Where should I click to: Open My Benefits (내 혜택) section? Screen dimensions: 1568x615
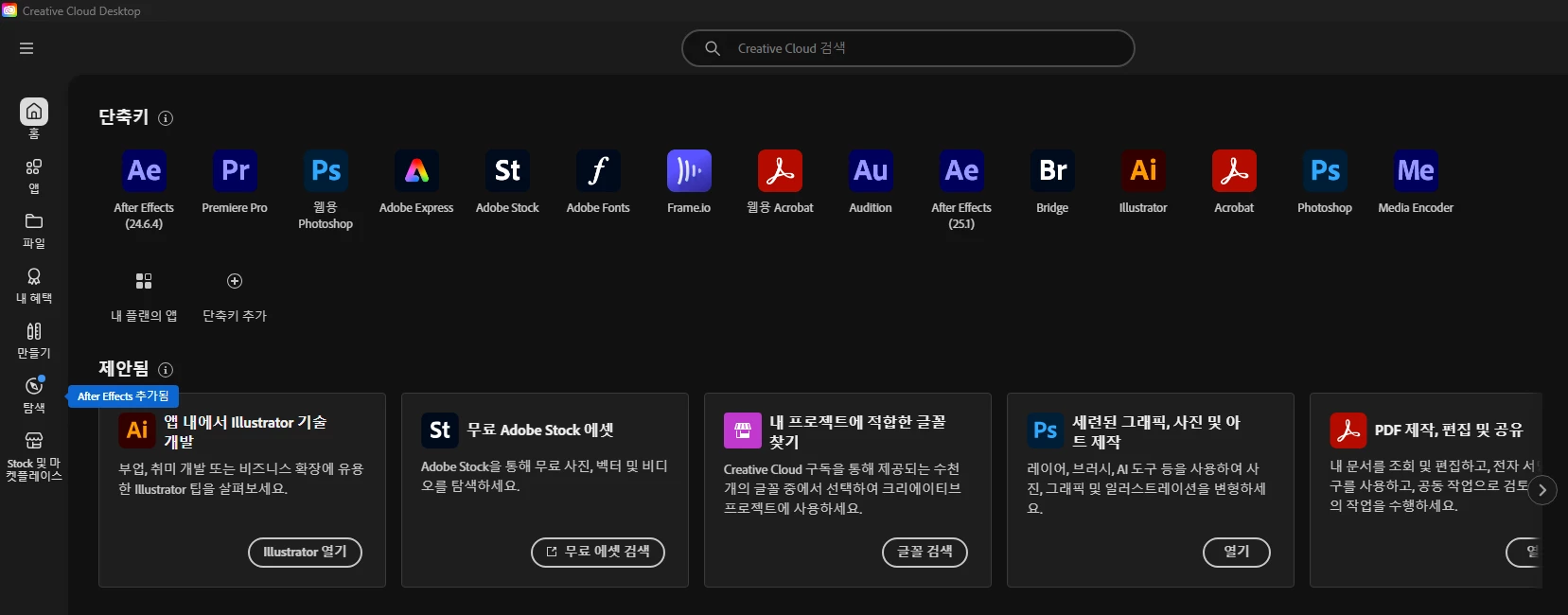pyautogui.click(x=34, y=286)
